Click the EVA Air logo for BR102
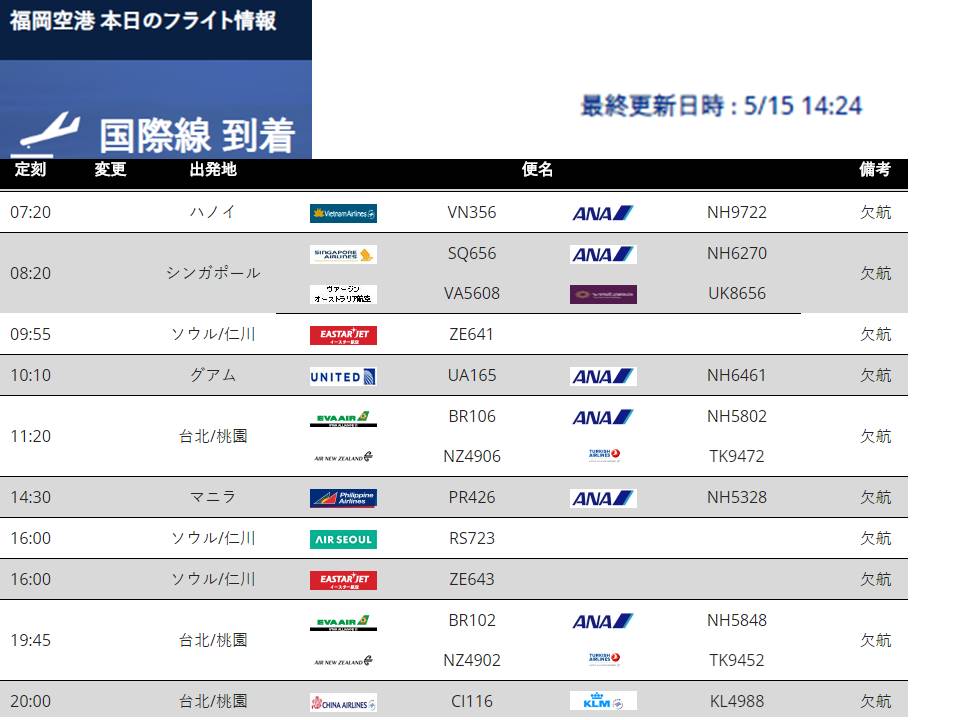This screenshot has width=960, height=720. [x=343, y=621]
